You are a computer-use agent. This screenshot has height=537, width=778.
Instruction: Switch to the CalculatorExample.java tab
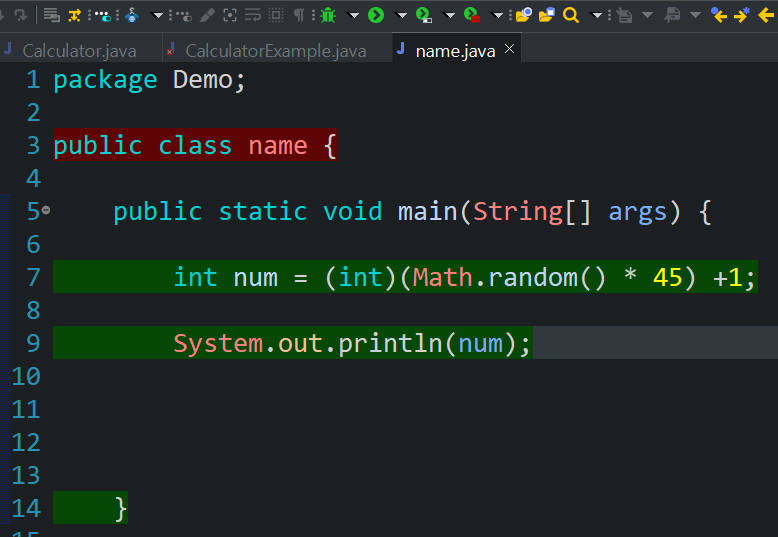tap(276, 51)
